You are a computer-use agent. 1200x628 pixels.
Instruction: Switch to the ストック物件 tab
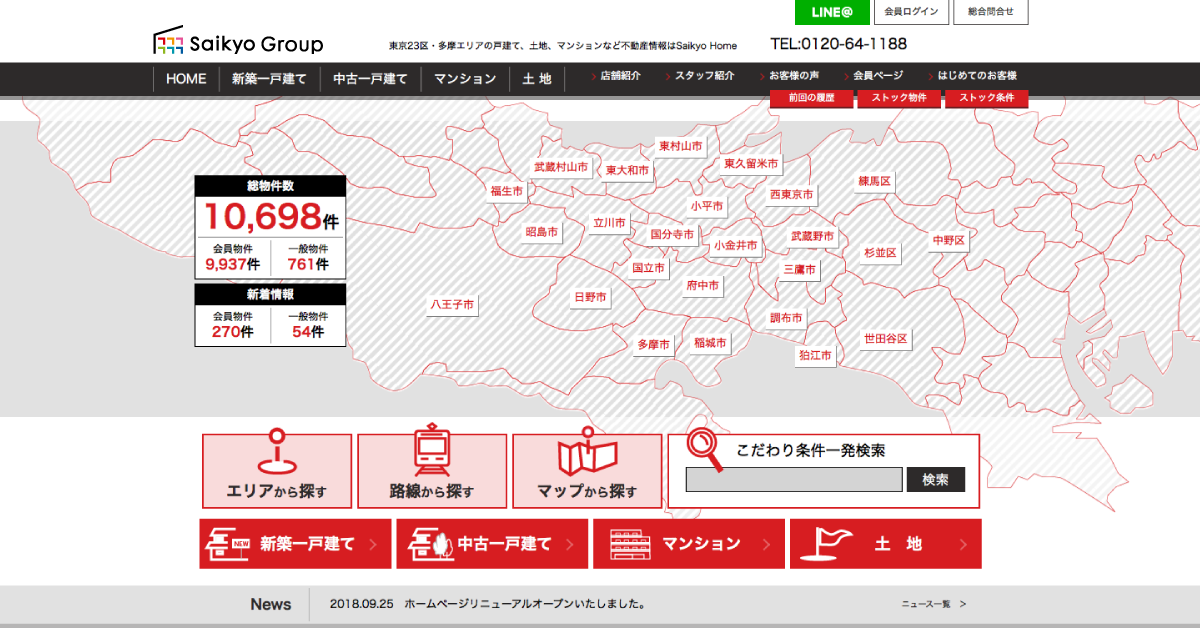(x=899, y=98)
